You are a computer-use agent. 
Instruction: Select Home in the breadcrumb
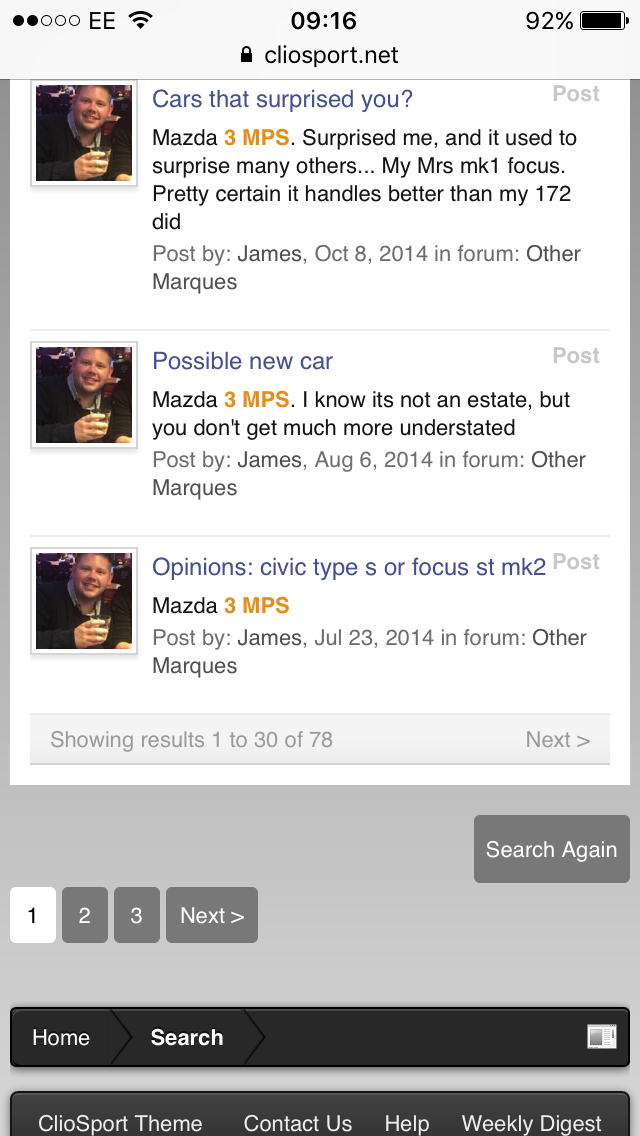pyautogui.click(x=61, y=1037)
